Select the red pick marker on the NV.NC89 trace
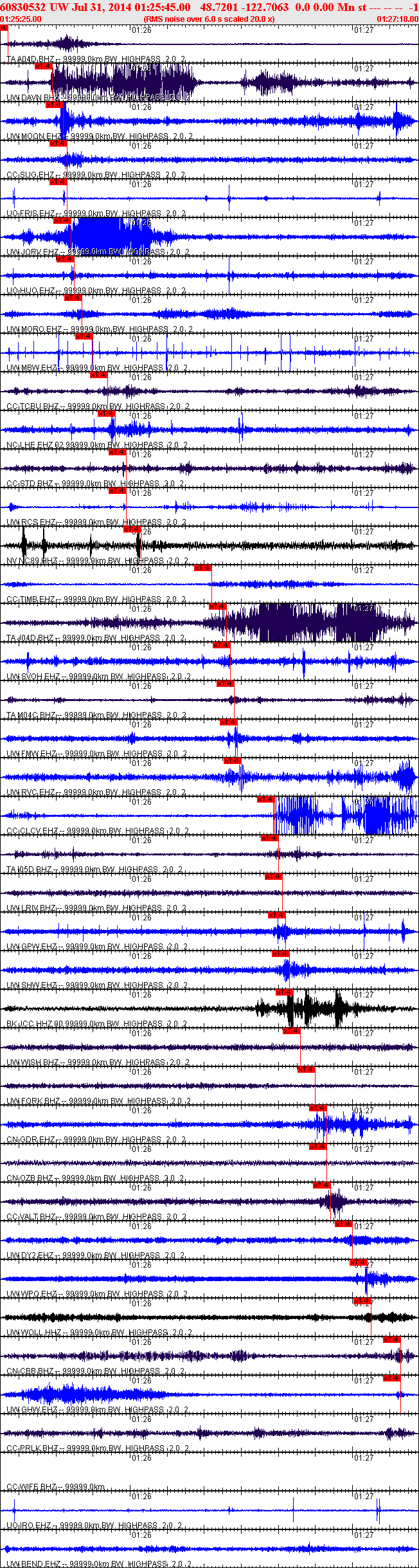This screenshot has width=419, height=1568. click(132, 529)
